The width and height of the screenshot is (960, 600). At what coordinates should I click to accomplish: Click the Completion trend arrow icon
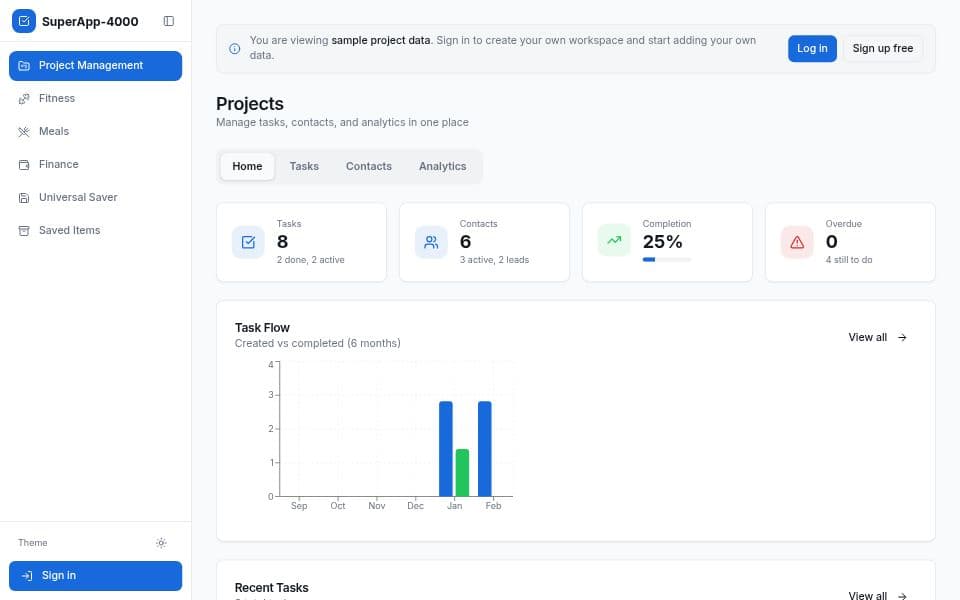click(x=614, y=242)
